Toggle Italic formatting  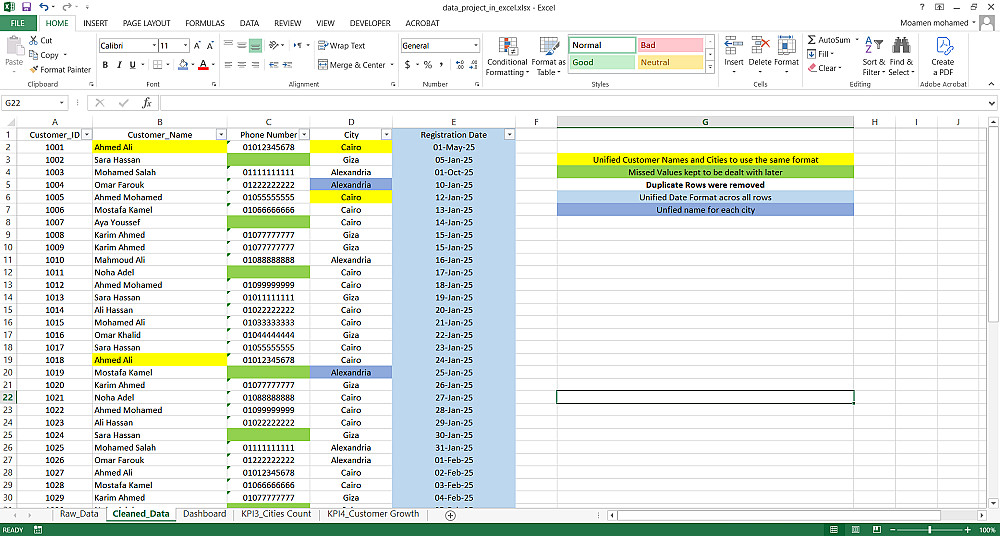119,65
